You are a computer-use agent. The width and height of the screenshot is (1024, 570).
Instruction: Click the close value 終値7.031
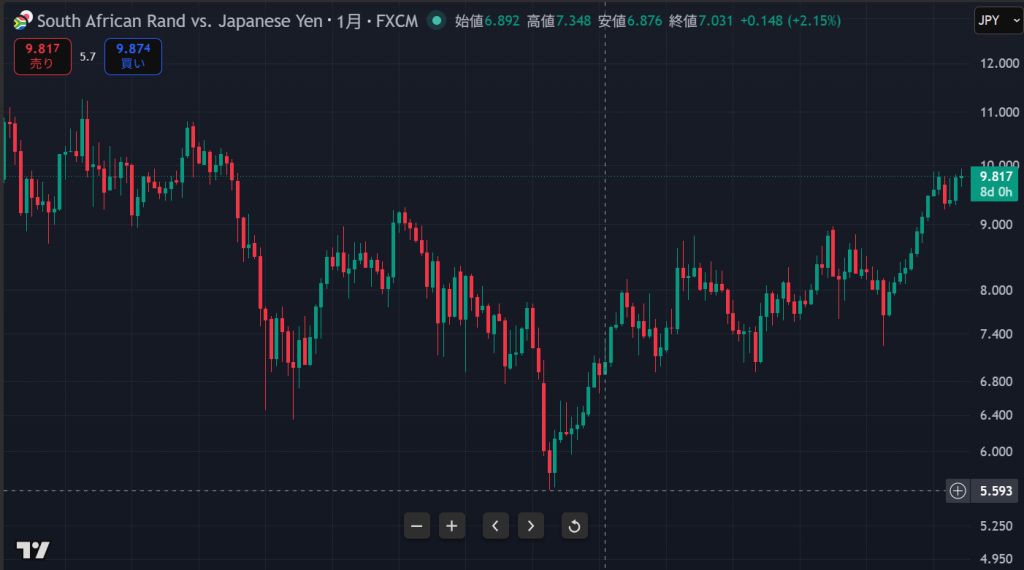coord(701,21)
